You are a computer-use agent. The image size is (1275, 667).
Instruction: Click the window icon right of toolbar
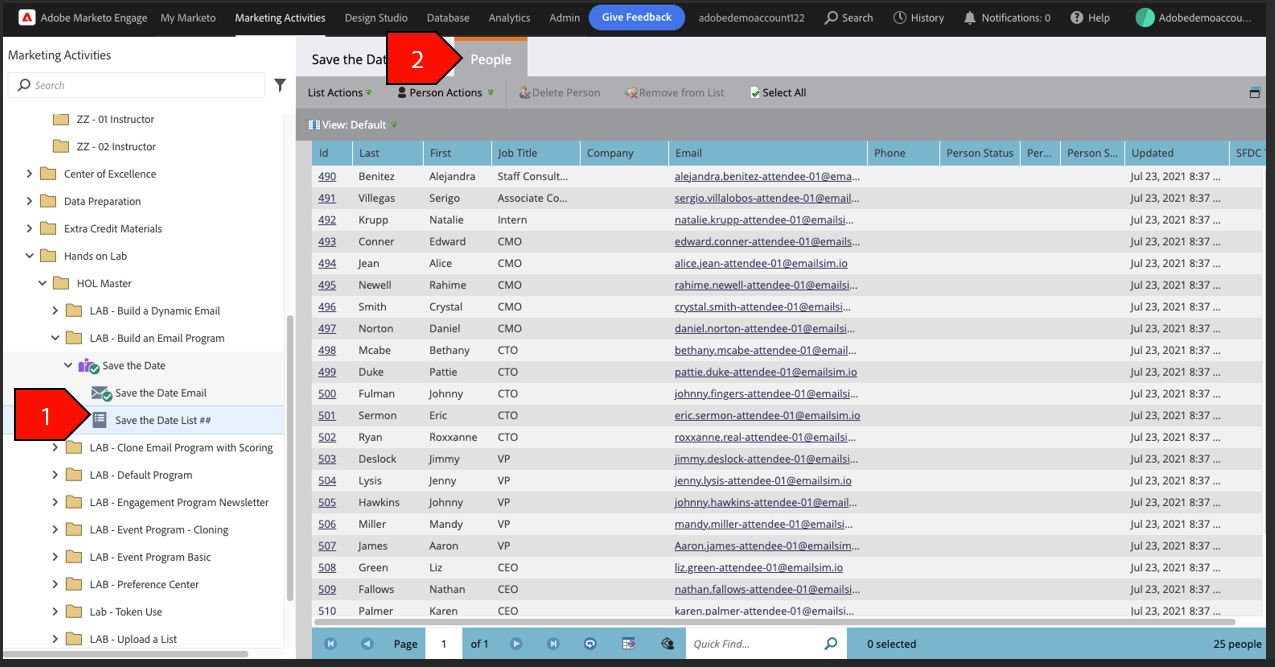tap(1255, 93)
